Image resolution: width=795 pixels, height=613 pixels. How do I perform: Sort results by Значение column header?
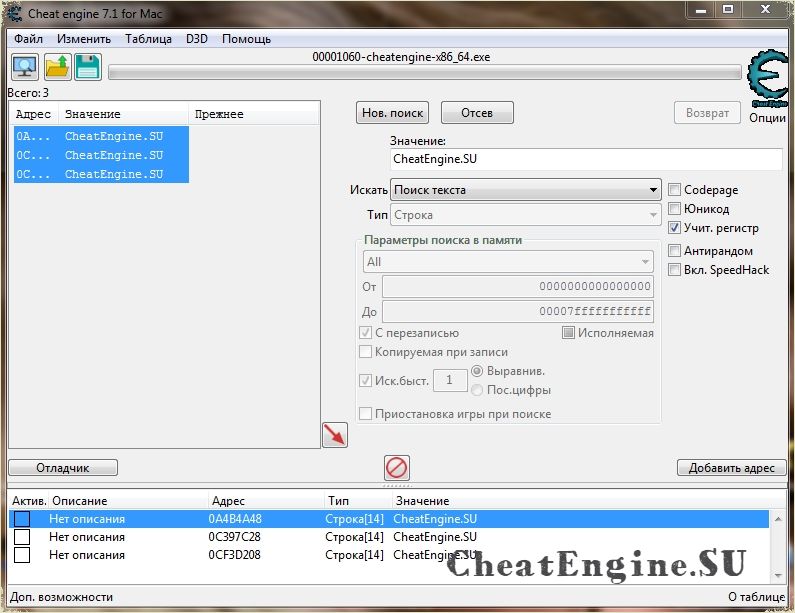coord(123,114)
